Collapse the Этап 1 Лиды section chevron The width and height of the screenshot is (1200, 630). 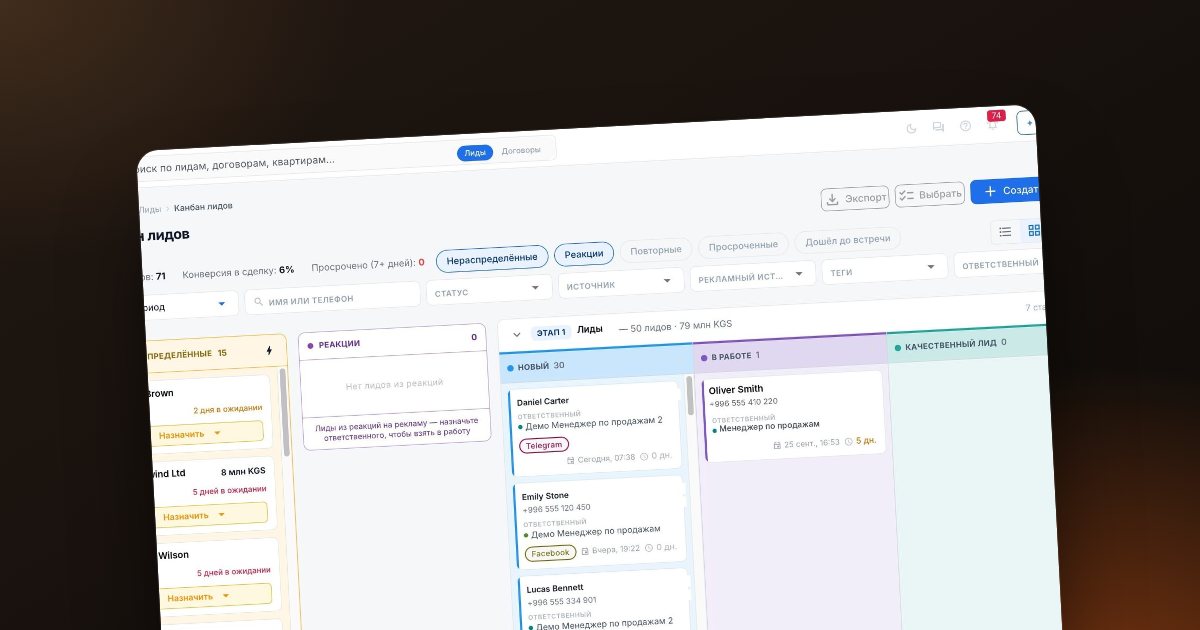coord(517,334)
